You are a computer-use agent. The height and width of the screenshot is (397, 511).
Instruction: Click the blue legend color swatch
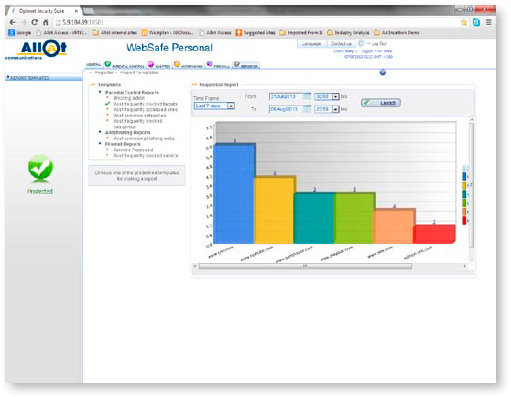pos(464,176)
